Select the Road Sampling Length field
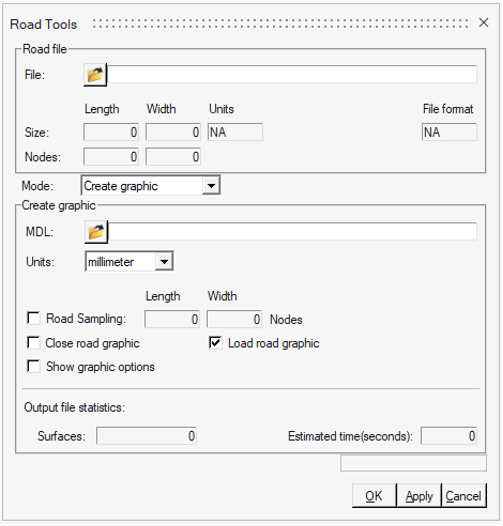This screenshot has height=526, width=503. (172, 319)
